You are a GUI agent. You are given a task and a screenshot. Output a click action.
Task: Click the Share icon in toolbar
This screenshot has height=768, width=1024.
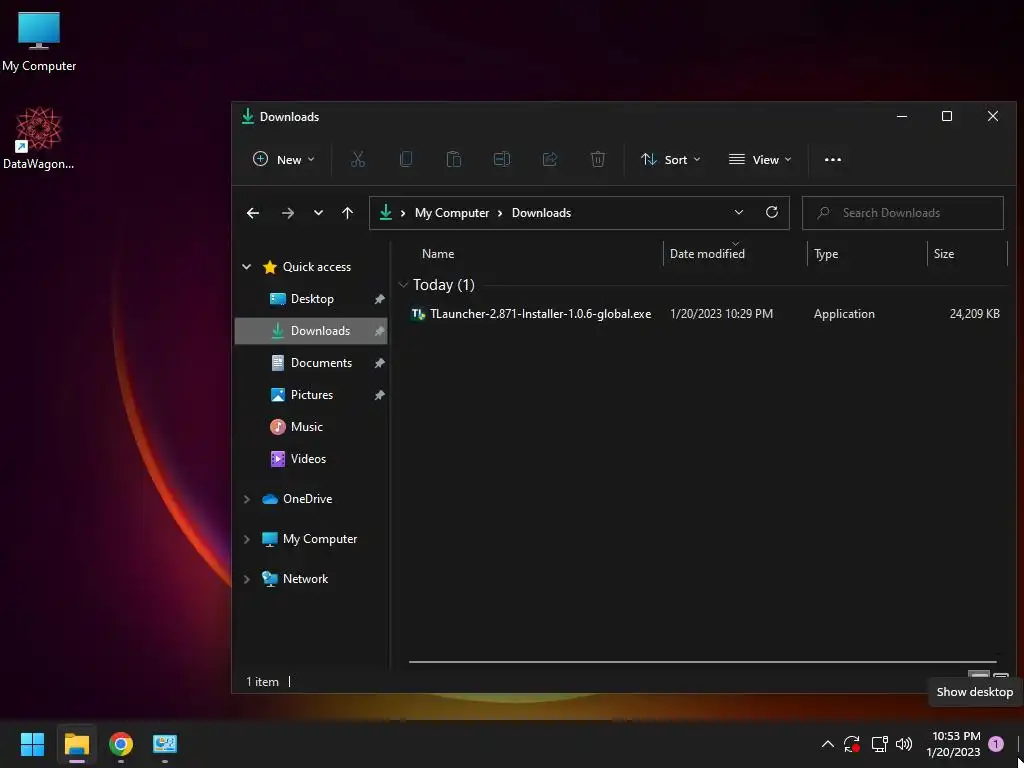550,159
